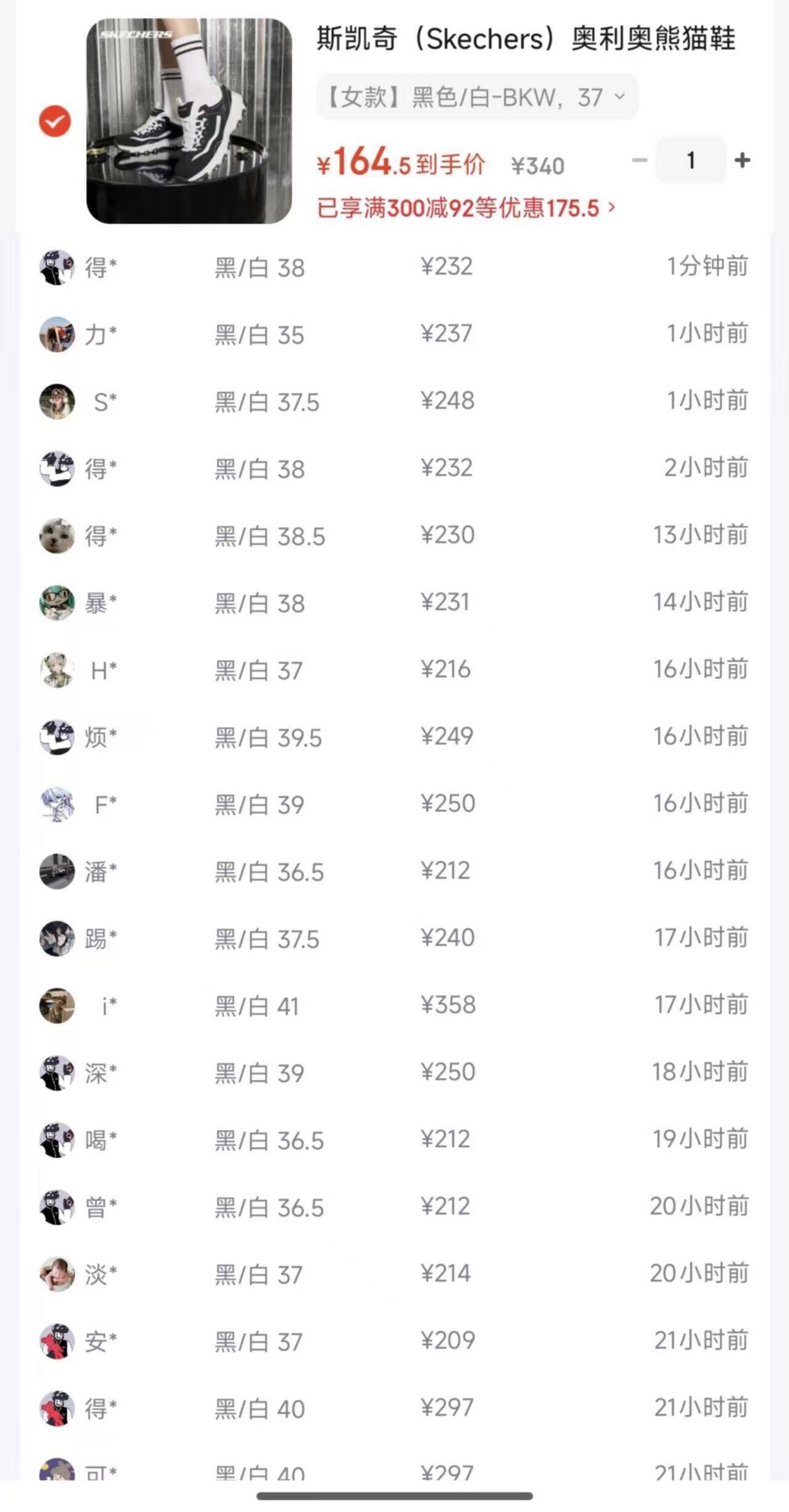Click the ¥164.5 到手价 price label

401,164
